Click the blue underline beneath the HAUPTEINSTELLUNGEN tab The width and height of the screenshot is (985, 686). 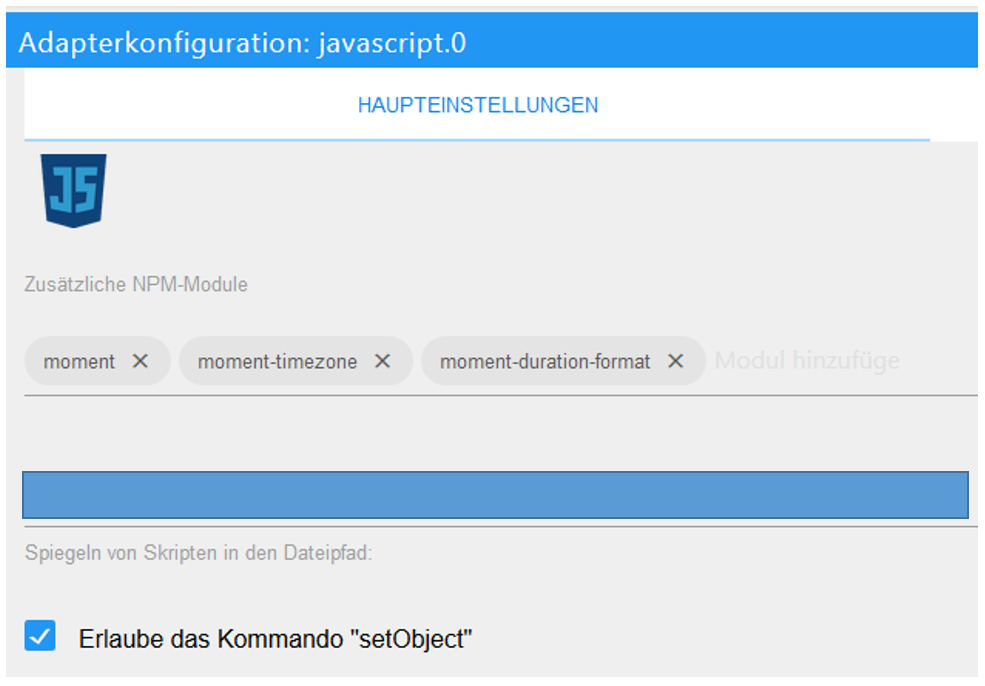476,140
